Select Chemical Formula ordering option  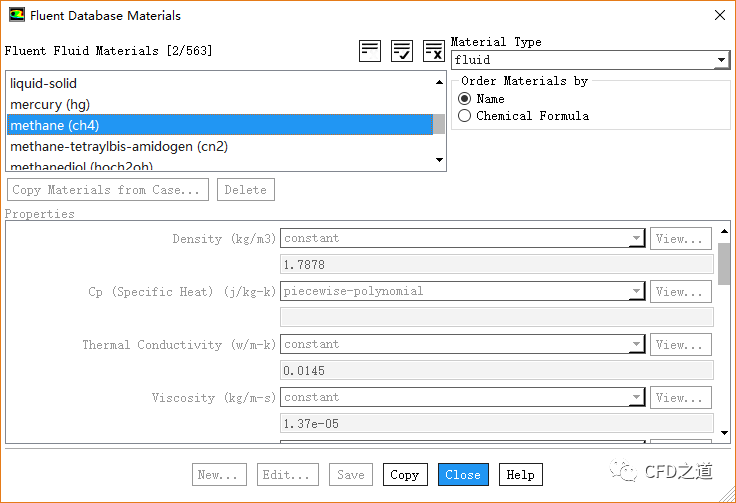point(464,116)
